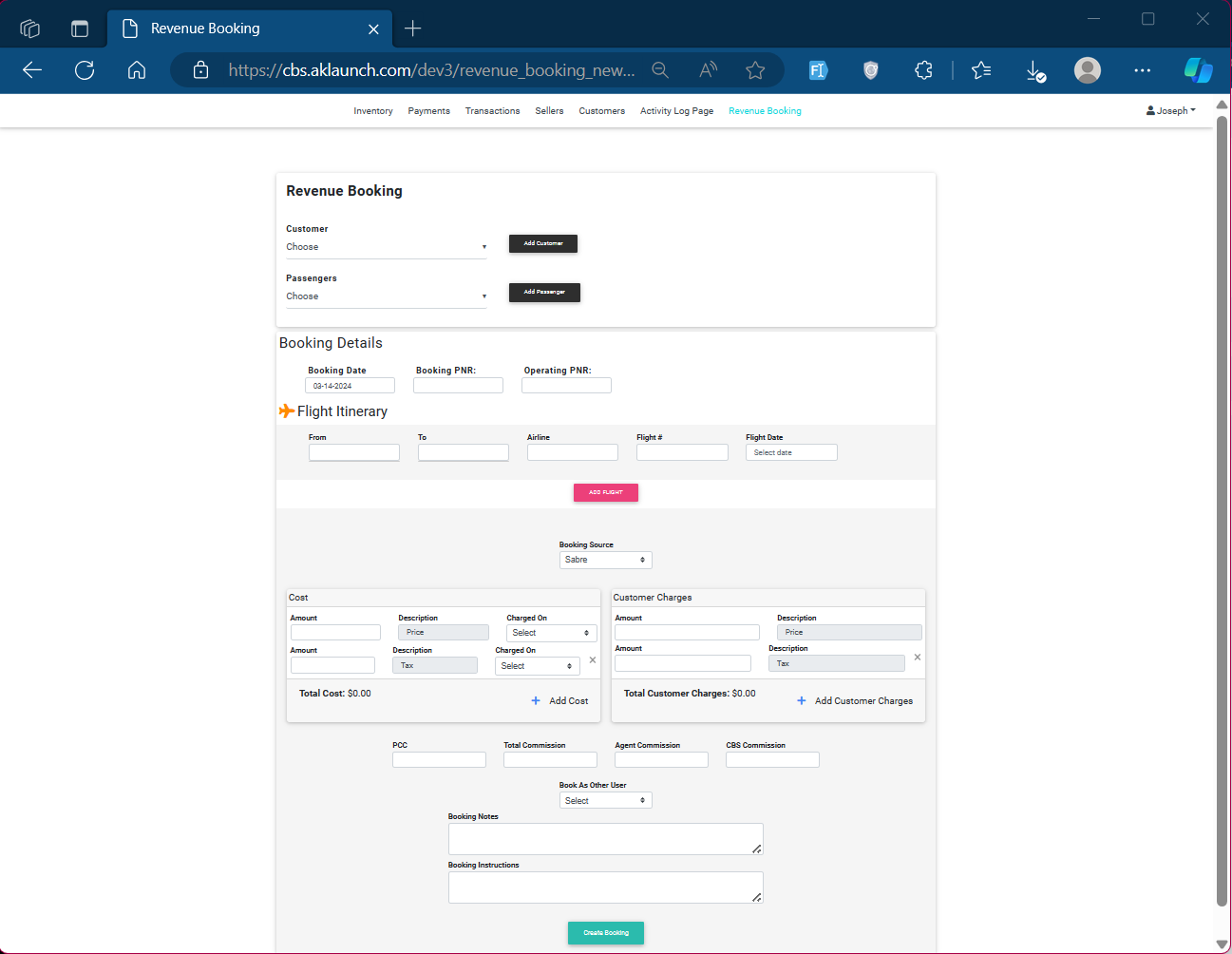Image resolution: width=1232 pixels, height=954 pixels.
Task: Open the Copilot icon in browser
Action: 1198,70
